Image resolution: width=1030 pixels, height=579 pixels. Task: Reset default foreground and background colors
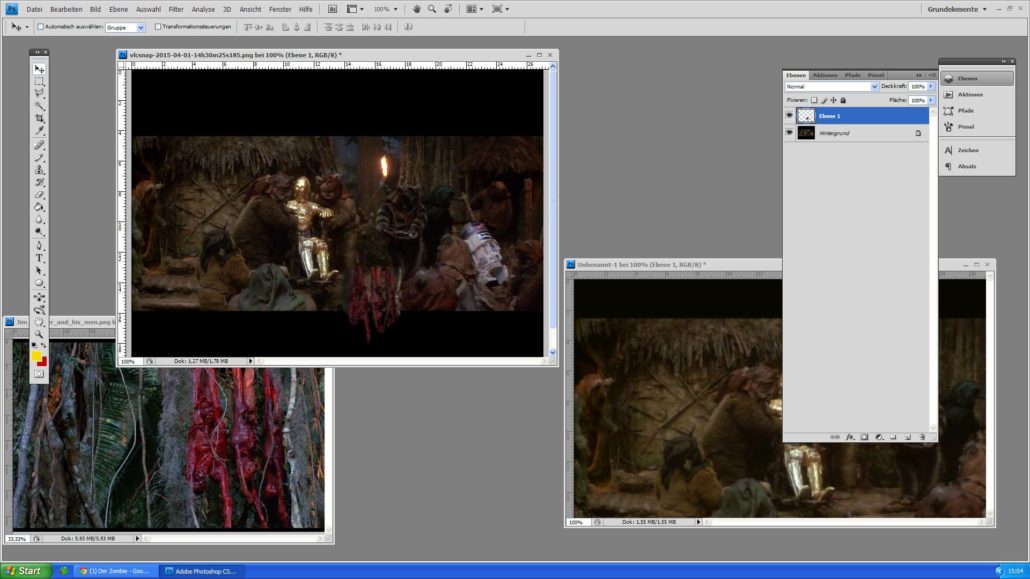click(x=34, y=346)
